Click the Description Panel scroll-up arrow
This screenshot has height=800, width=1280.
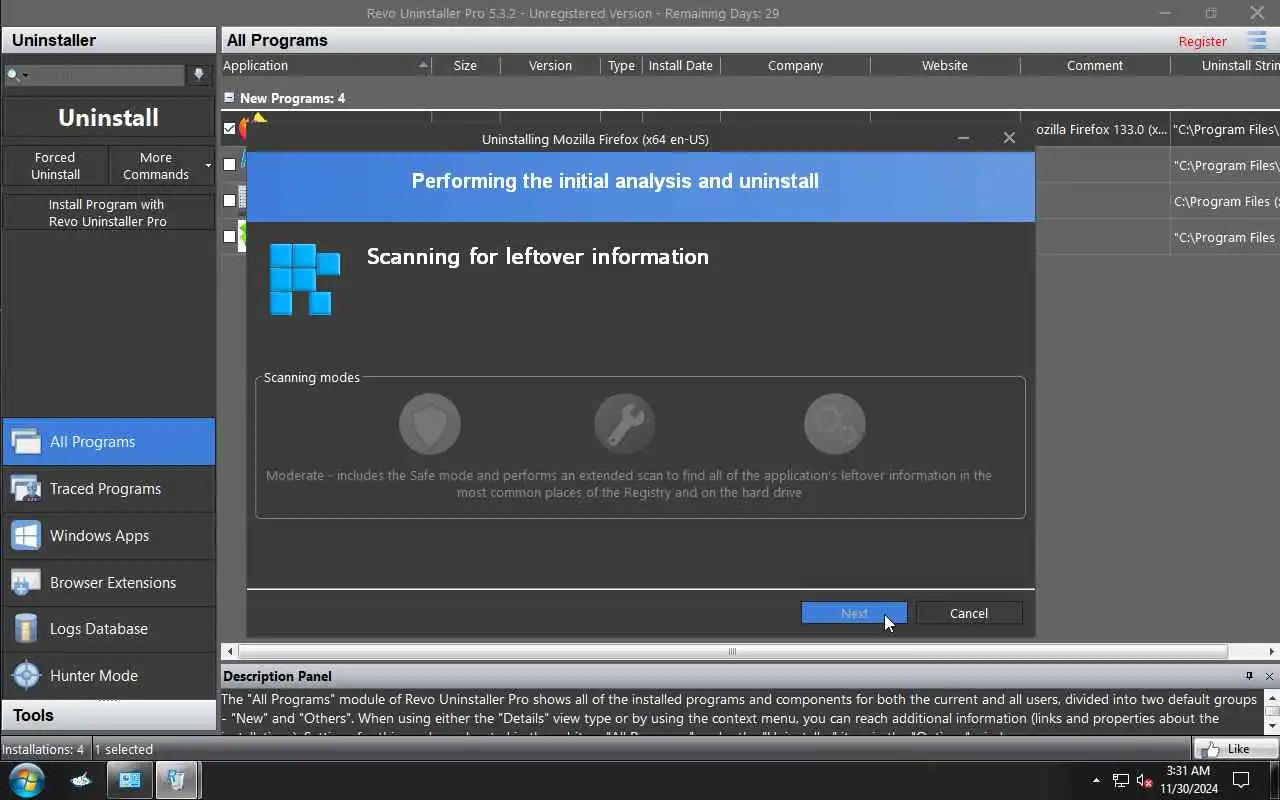pos(1272,699)
